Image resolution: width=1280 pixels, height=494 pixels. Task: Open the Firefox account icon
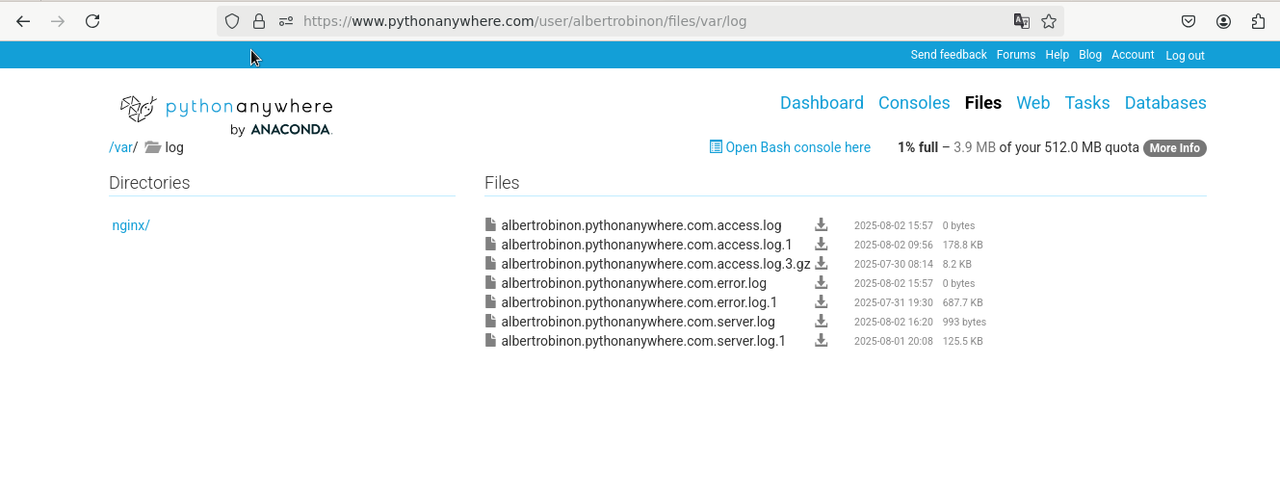click(1224, 21)
